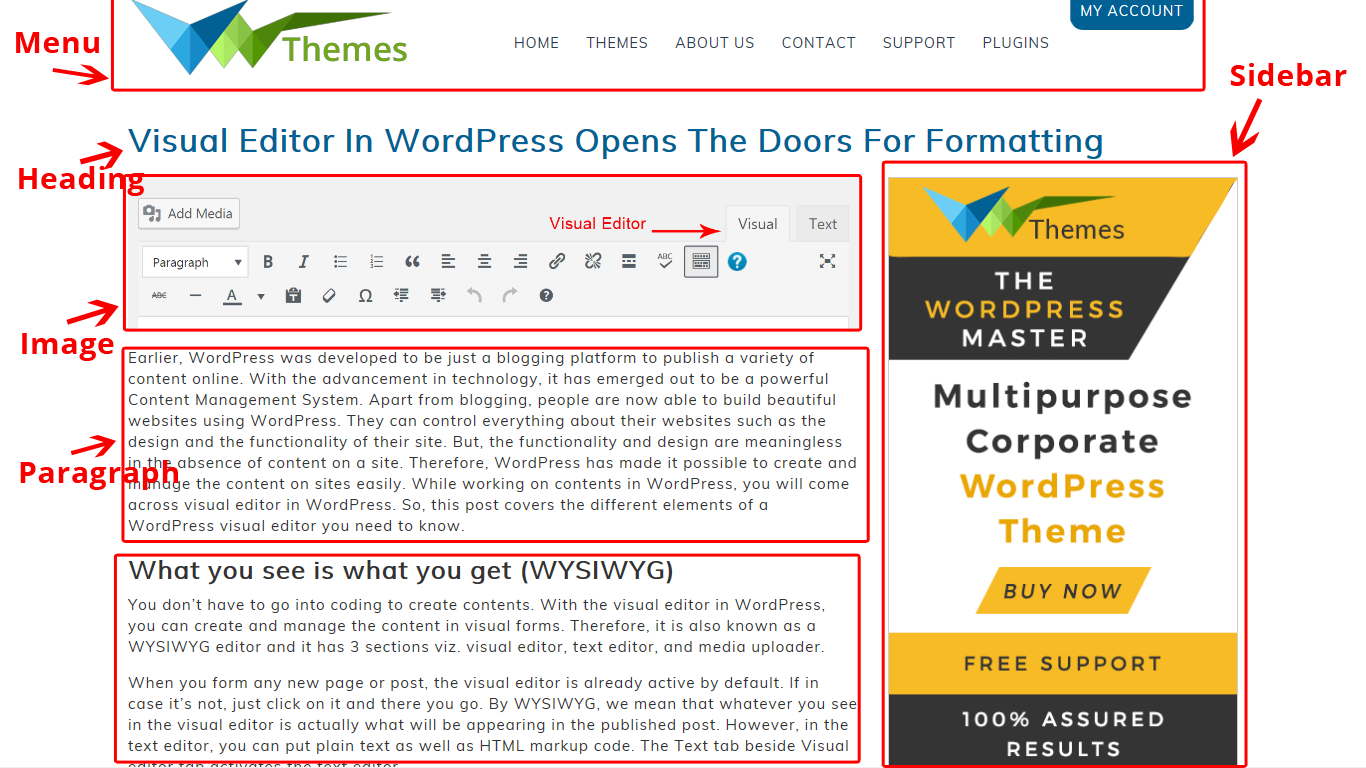The height and width of the screenshot is (768, 1366).
Task: Click the clear formatting eraser icon
Action: tap(329, 295)
